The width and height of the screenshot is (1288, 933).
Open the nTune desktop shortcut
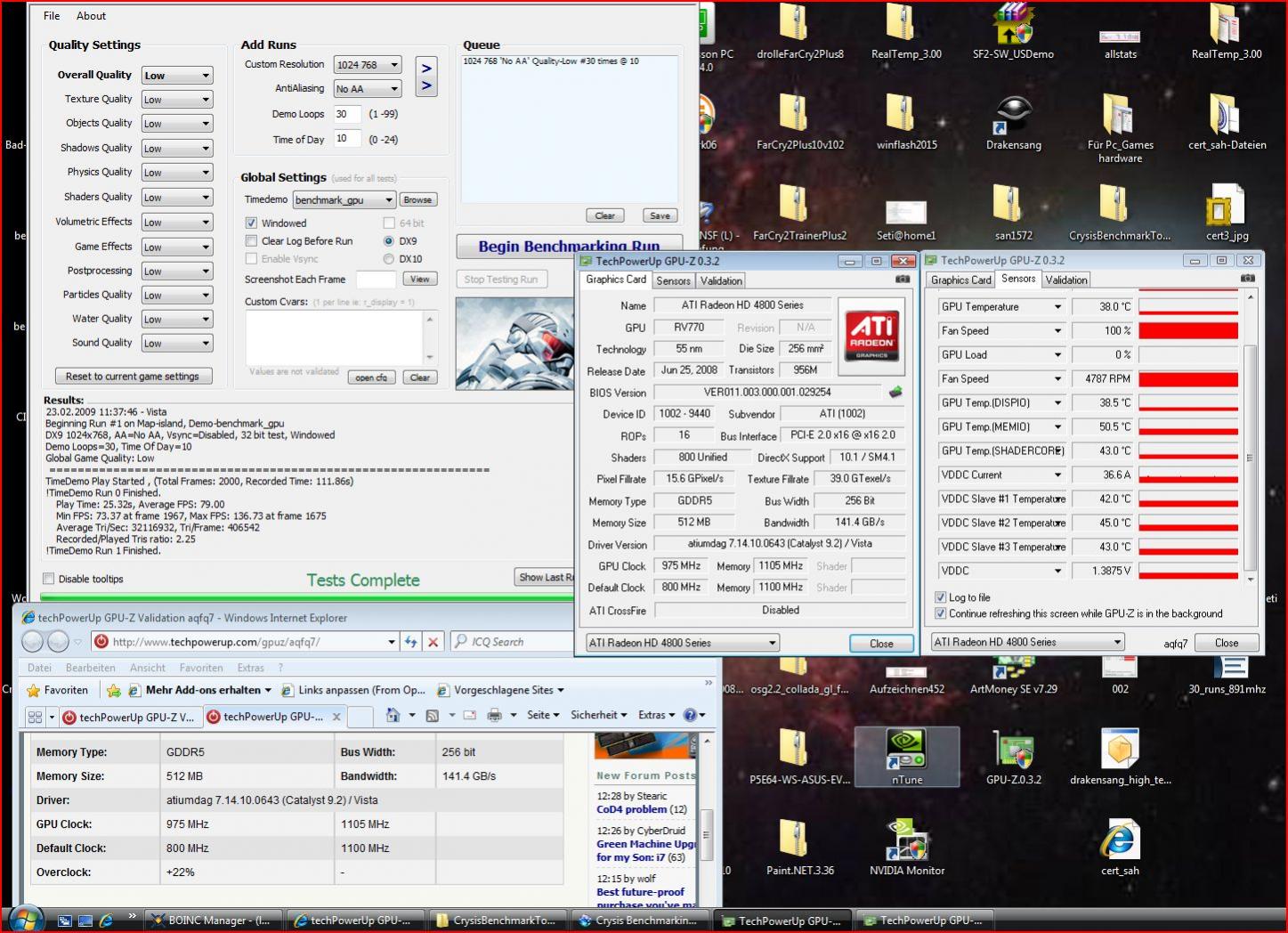tap(906, 756)
